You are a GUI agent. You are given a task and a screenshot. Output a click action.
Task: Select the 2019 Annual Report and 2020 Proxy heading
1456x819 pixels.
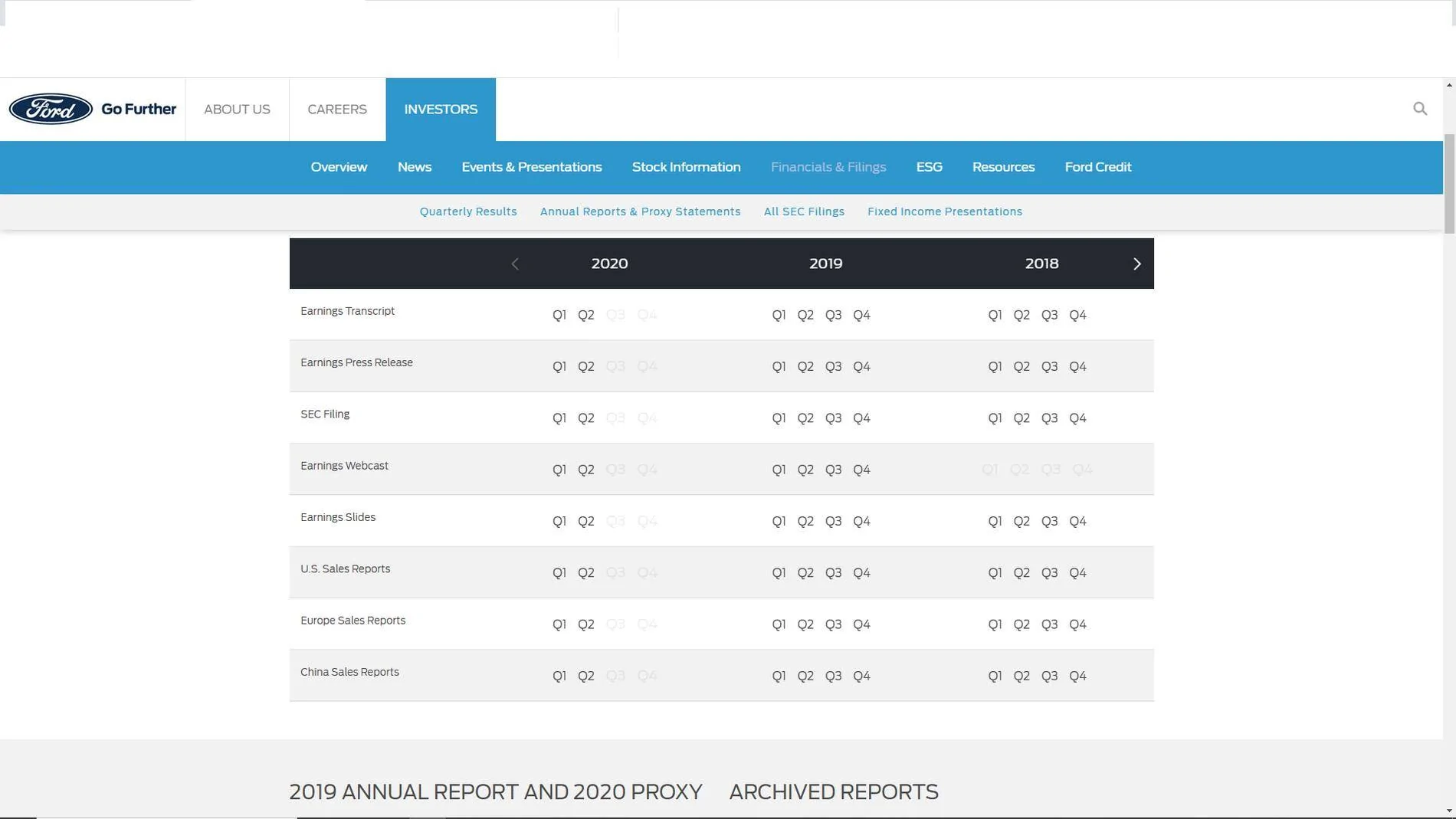496,791
